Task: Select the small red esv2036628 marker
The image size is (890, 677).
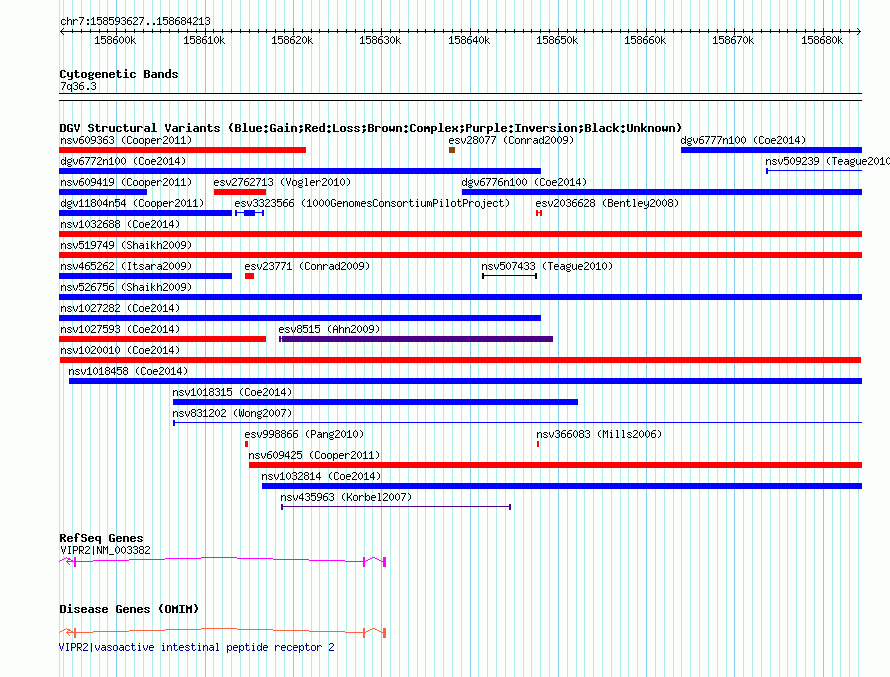Action: [539, 213]
